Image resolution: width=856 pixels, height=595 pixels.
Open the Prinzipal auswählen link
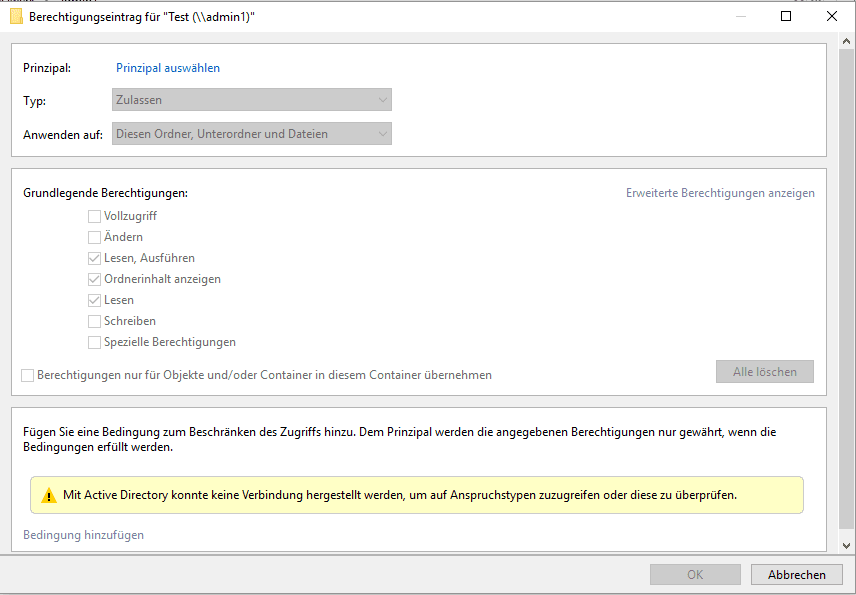pyautogui.click(x=168, y=68)
